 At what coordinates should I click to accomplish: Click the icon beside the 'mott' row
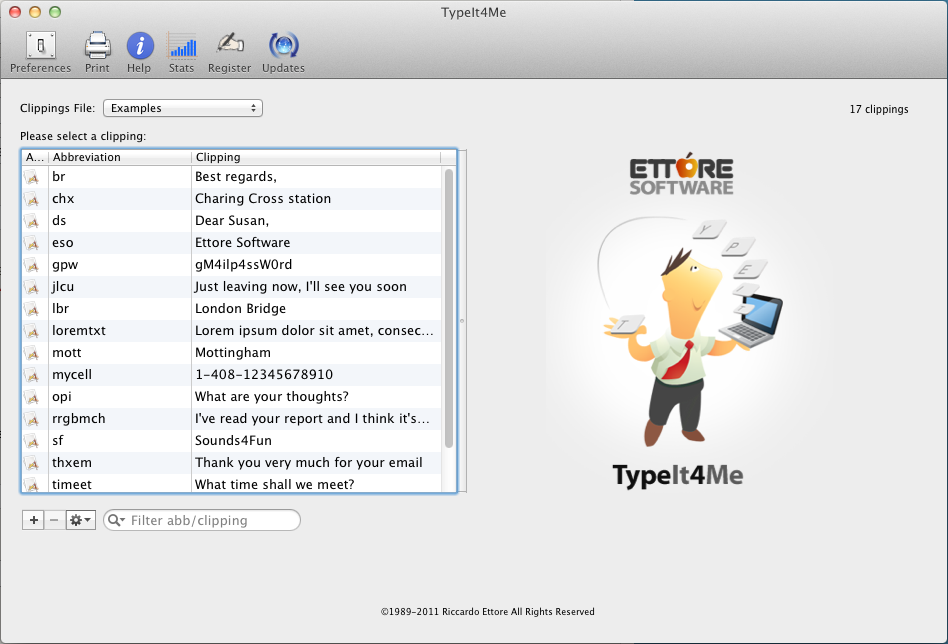click(x=31, y=353)
